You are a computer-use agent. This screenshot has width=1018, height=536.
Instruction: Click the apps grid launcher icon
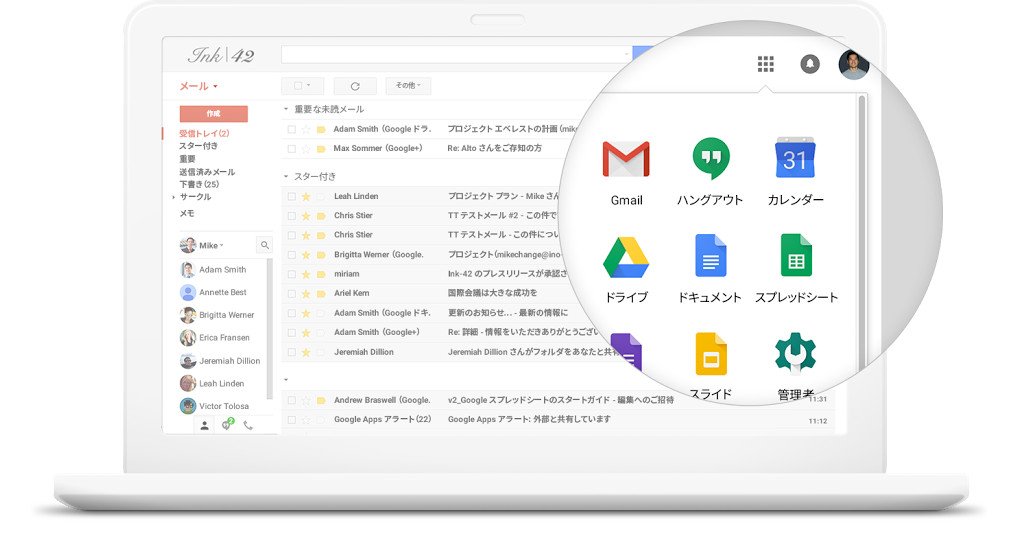765,64
